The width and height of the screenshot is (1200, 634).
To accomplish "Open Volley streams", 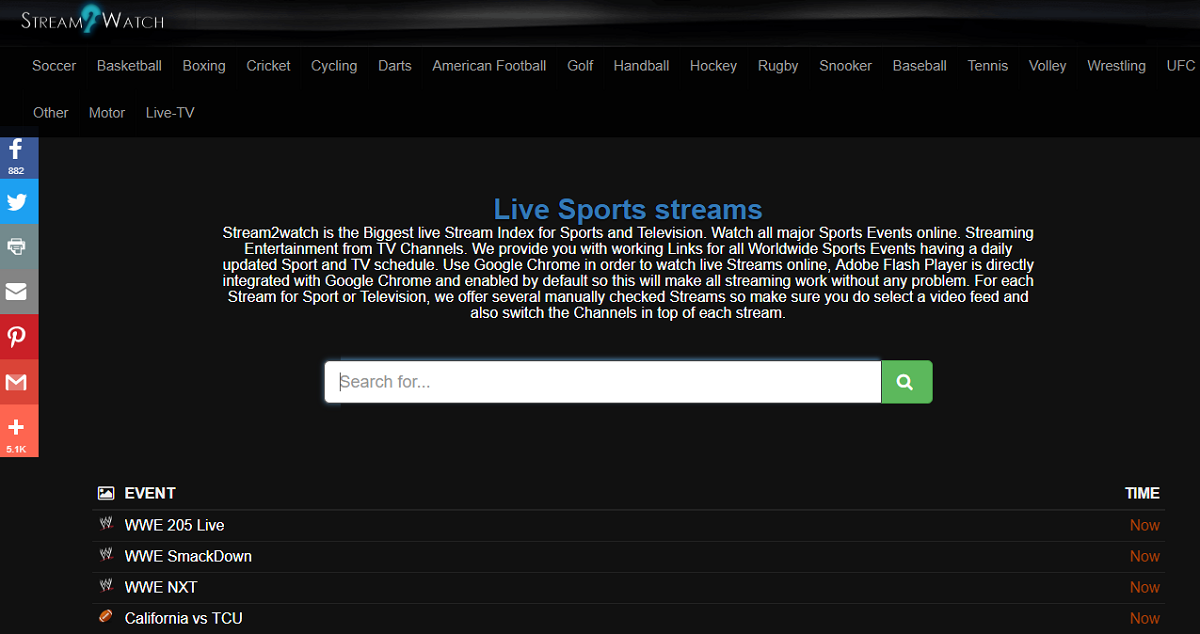I will pos(1048,66).
